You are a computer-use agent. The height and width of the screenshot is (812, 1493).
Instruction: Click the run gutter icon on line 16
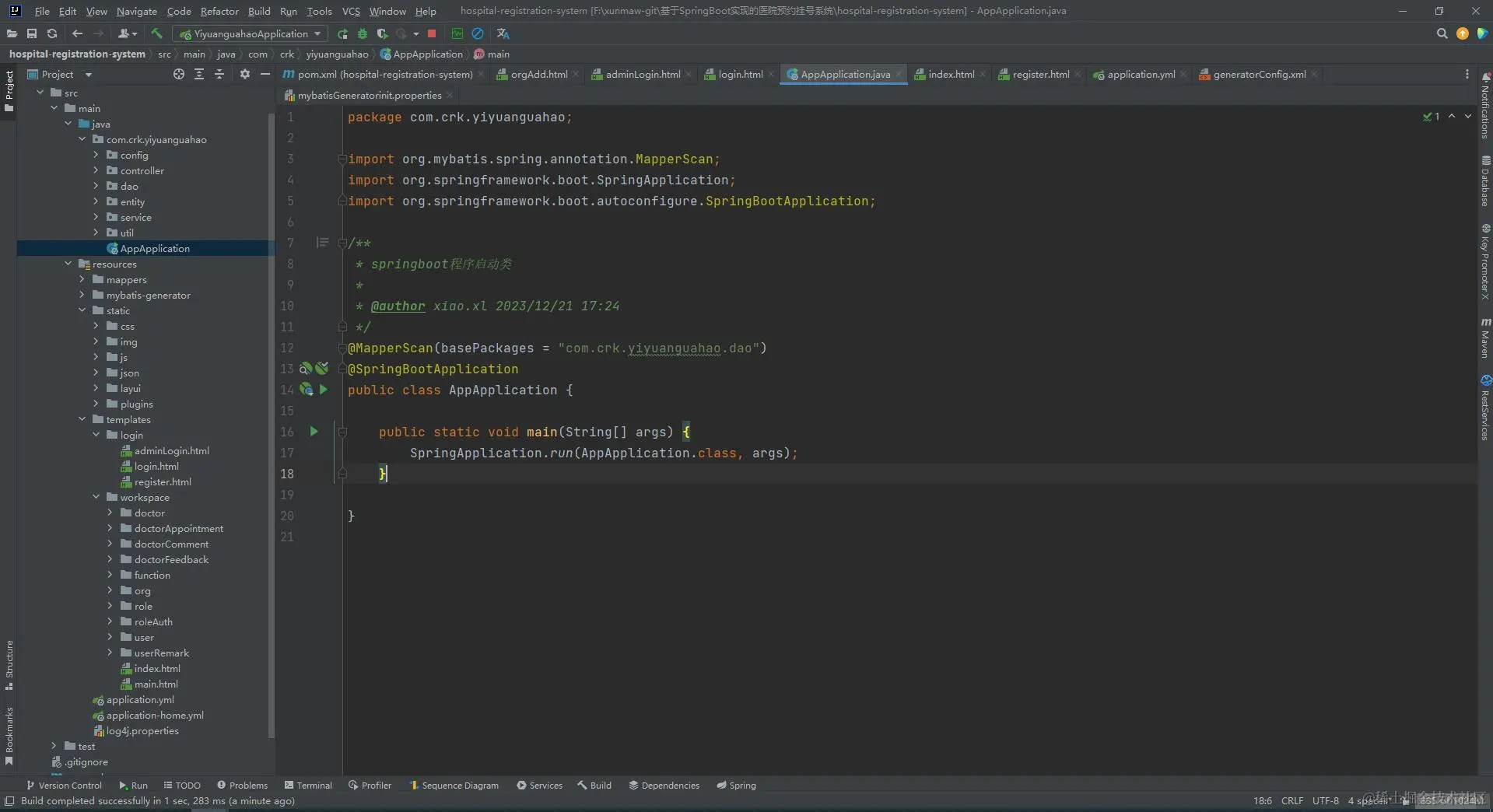pos(314,431)
